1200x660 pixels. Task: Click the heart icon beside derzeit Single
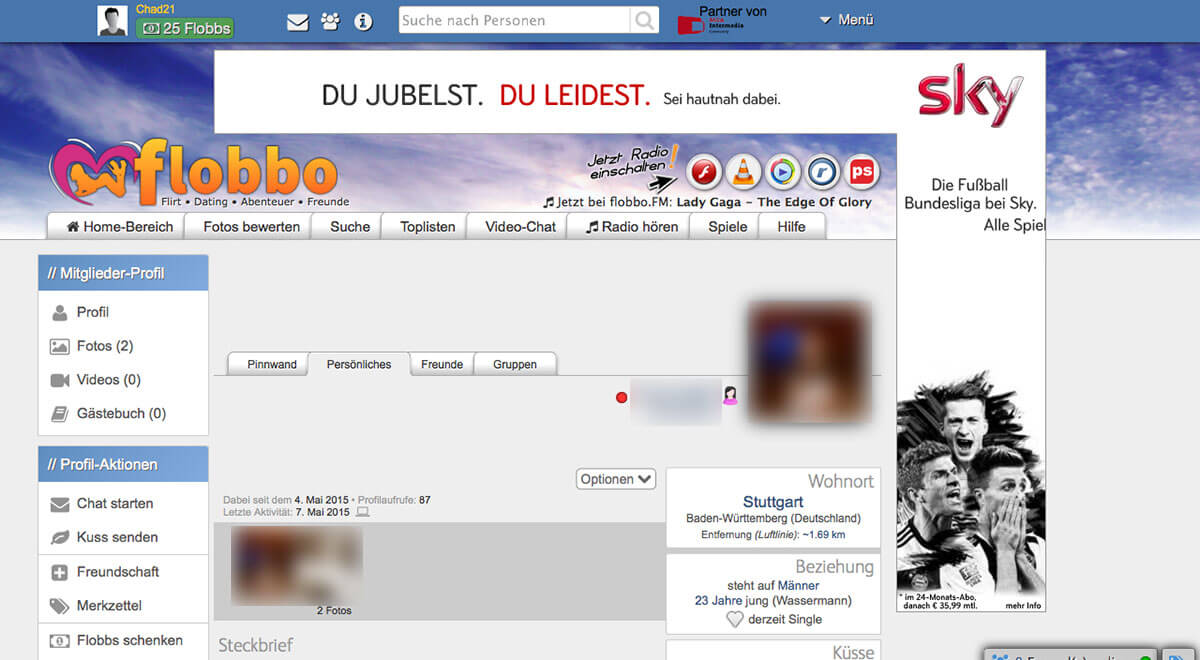[734, 620]
